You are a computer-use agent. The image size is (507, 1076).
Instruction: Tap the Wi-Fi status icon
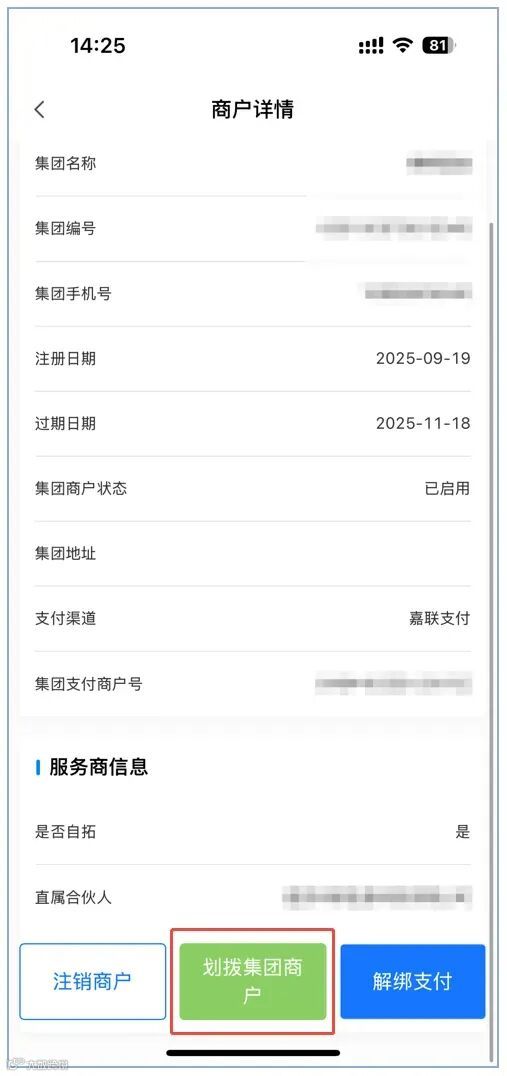(x=403, y=46)
